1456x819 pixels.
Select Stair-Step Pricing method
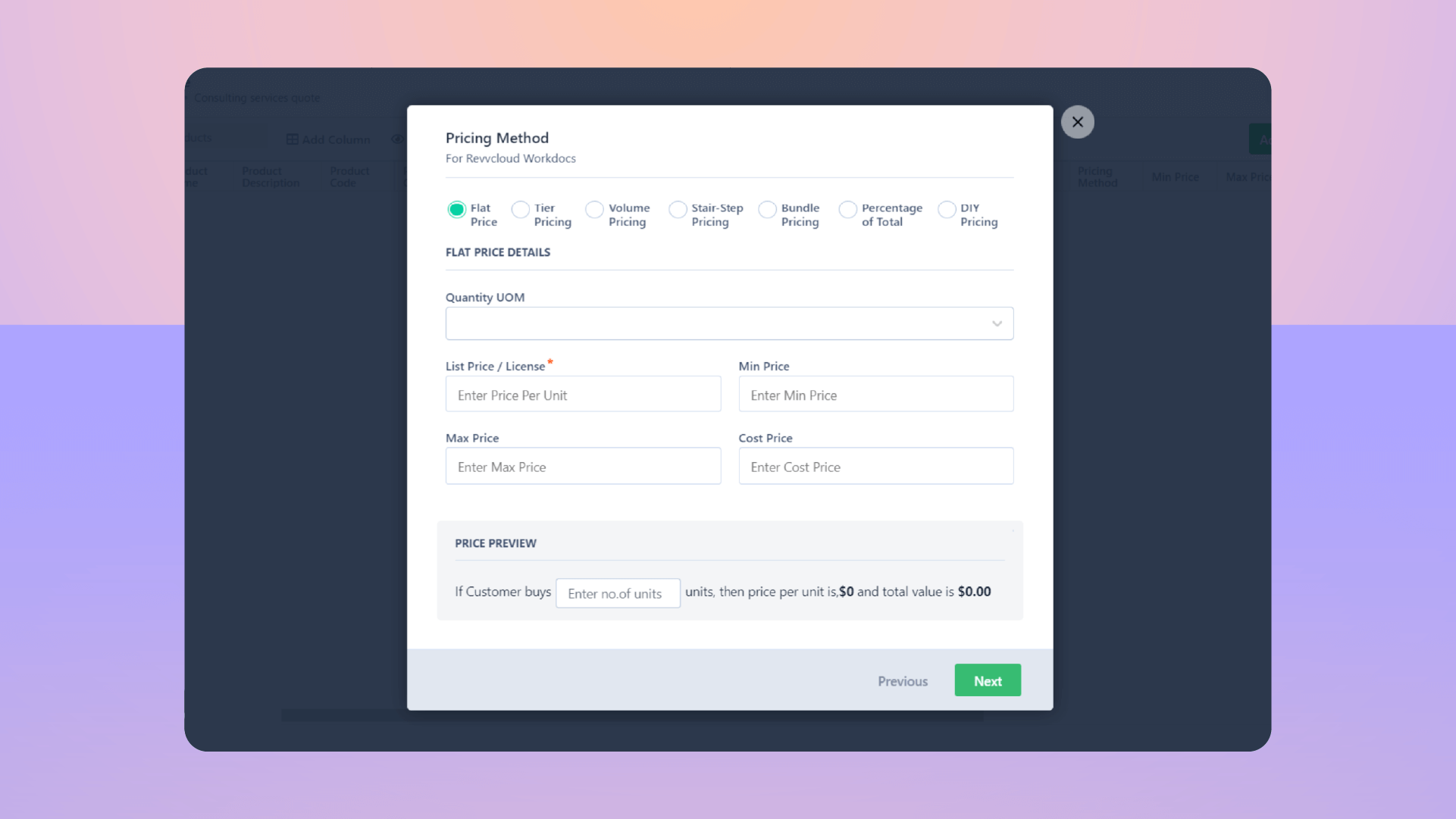tap(677, 208)
